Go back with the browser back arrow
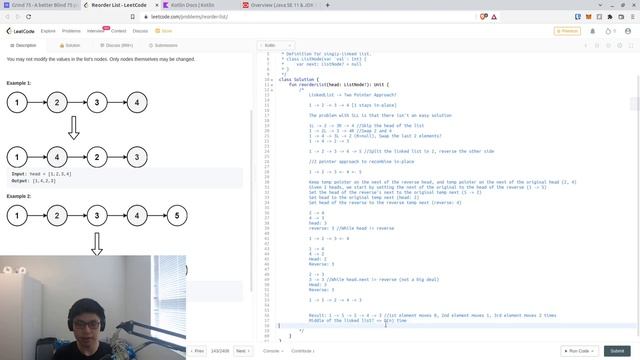Image resolution: width=640 pixels, height=360 pixels. (x=7, y=17)
